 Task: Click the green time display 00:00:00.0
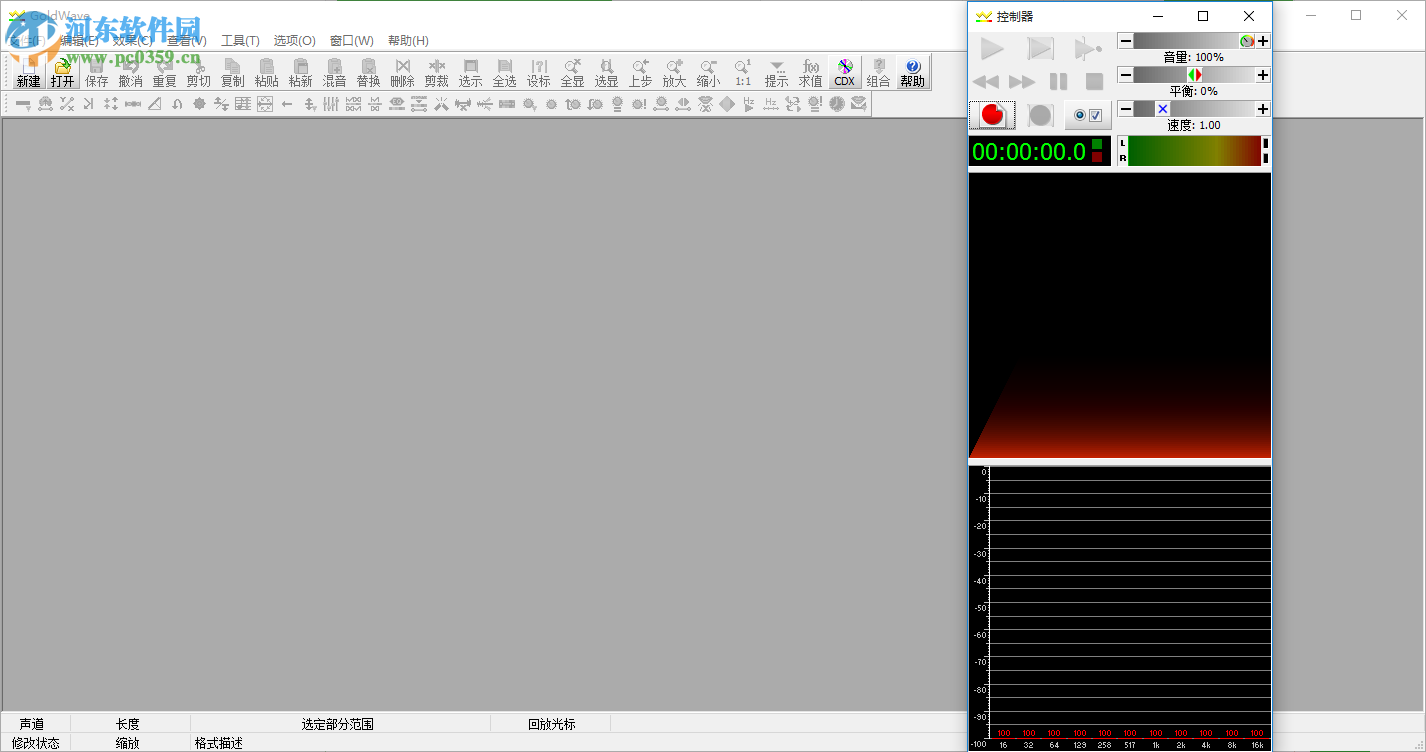(1029, 152)
